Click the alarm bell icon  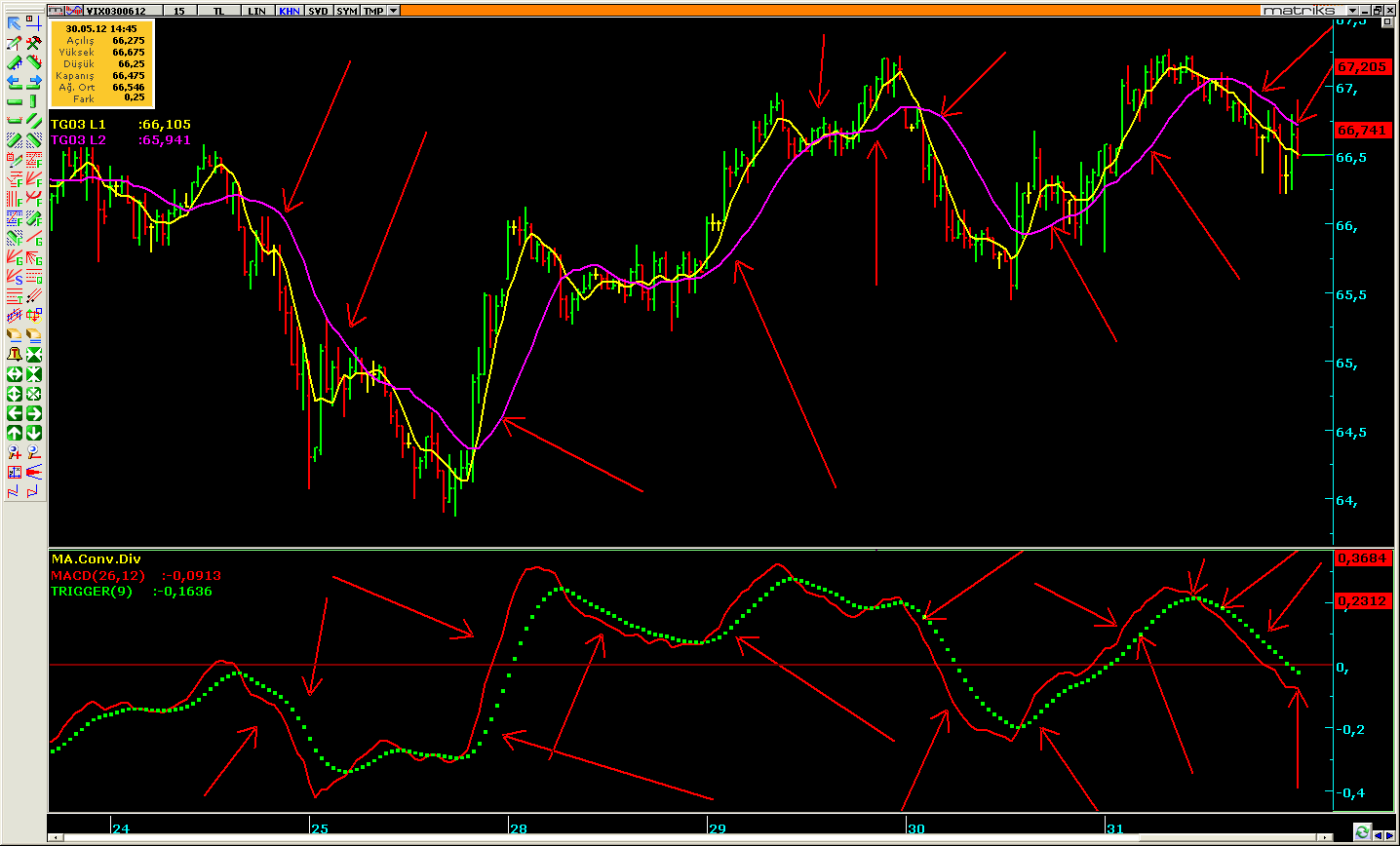pos(15,355)
